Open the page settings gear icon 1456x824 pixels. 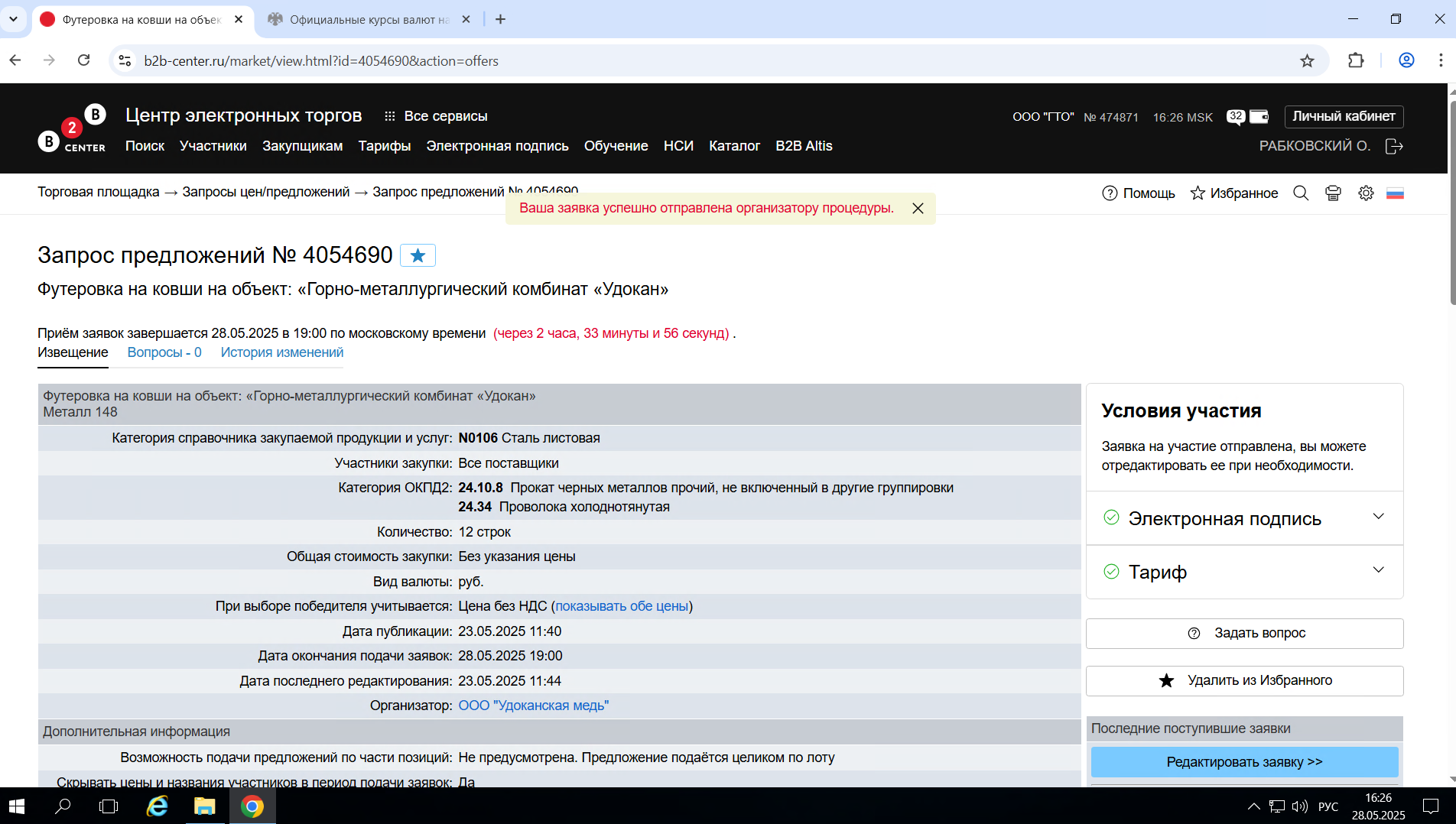pos(1366,193)
